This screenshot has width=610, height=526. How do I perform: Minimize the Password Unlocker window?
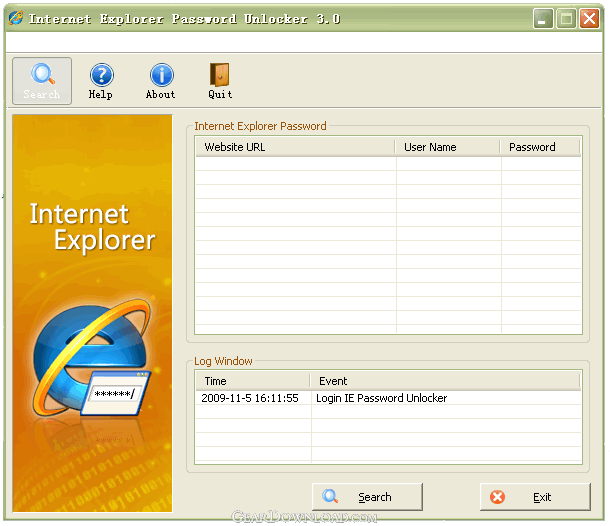pos(543,18)
